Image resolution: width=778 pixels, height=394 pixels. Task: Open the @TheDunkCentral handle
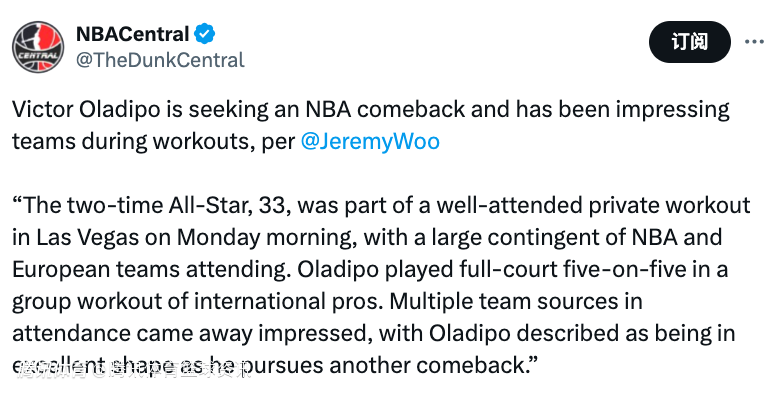point(160,60)
